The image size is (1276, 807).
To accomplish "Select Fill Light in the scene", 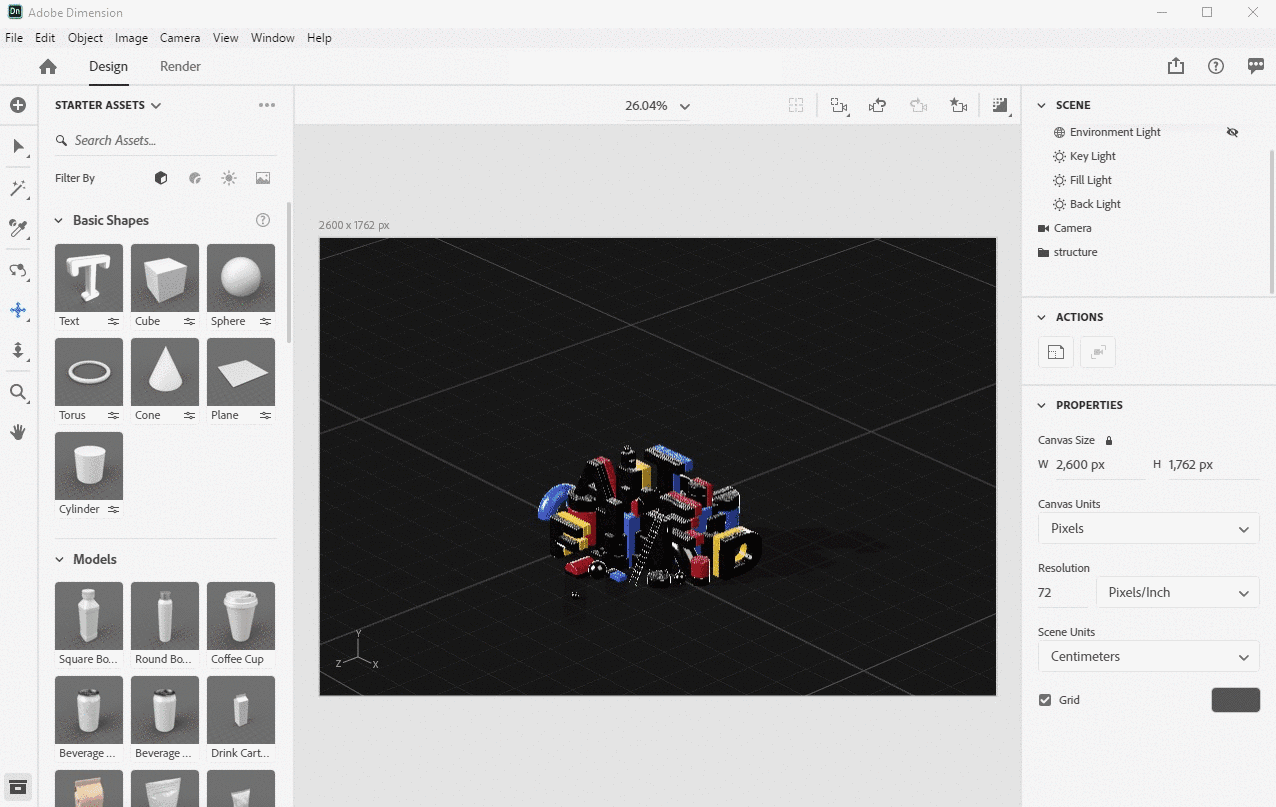I will pos(1090,180).
